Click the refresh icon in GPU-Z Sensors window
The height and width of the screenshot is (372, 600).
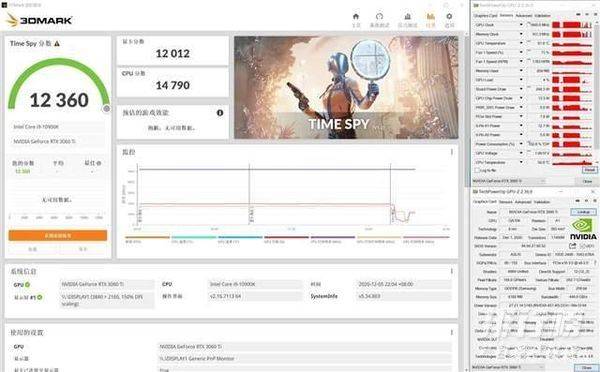[x=586, y=15]
